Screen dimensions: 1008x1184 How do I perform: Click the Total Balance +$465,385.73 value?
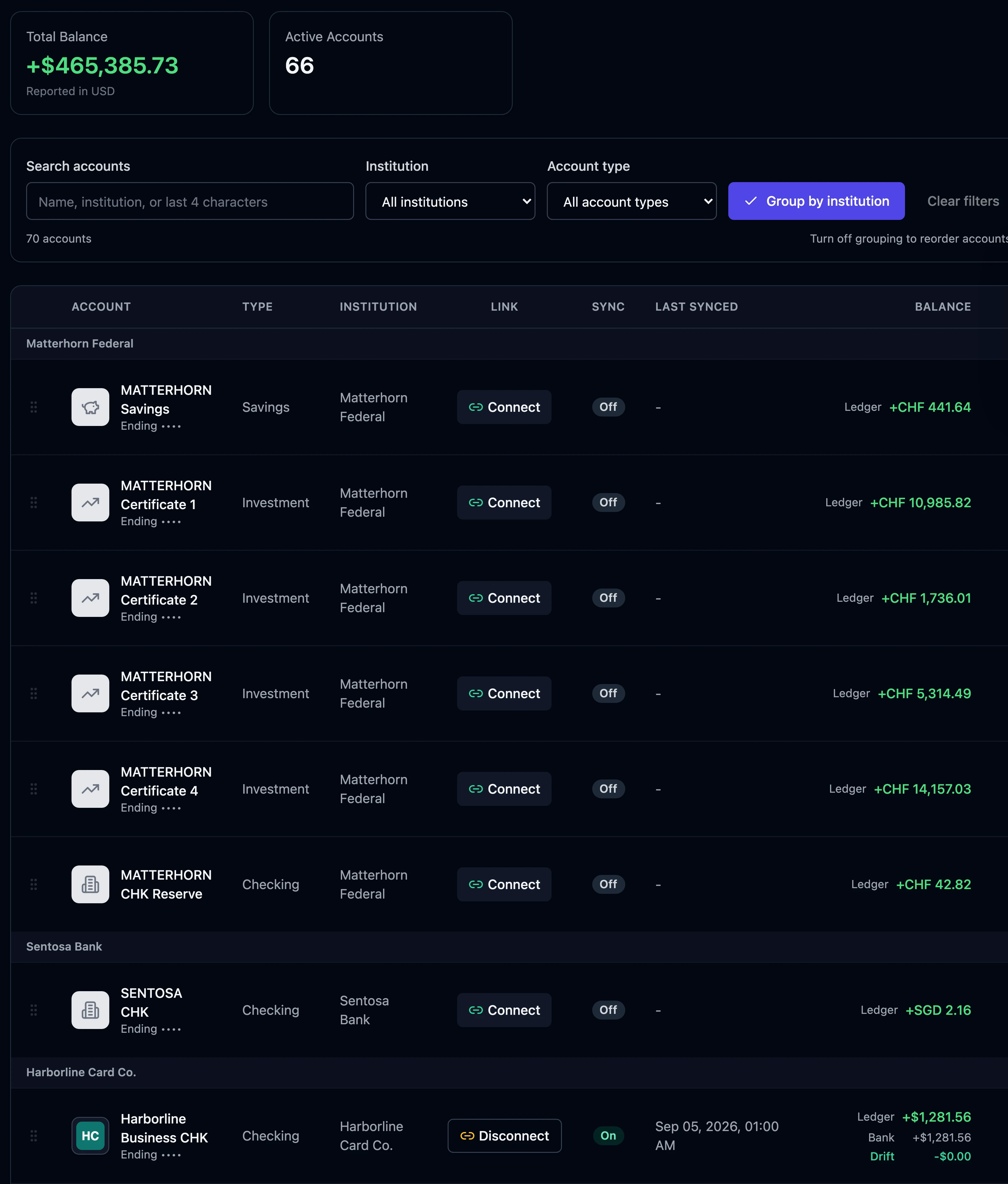coord(102,66)
